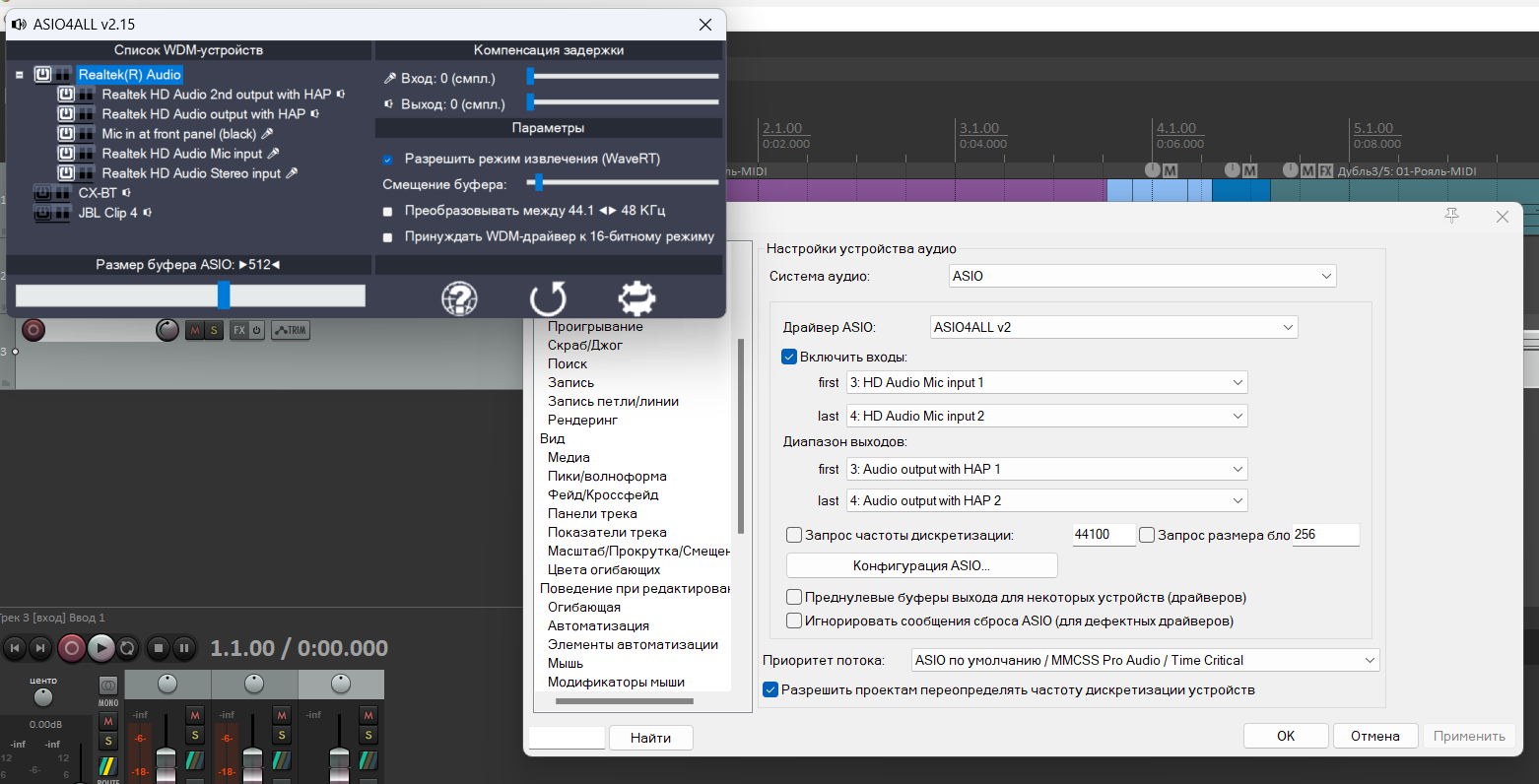Pause playback in the transport bar
The width and height of the screenshot is (1539, 784).
(x=183, y=648)
